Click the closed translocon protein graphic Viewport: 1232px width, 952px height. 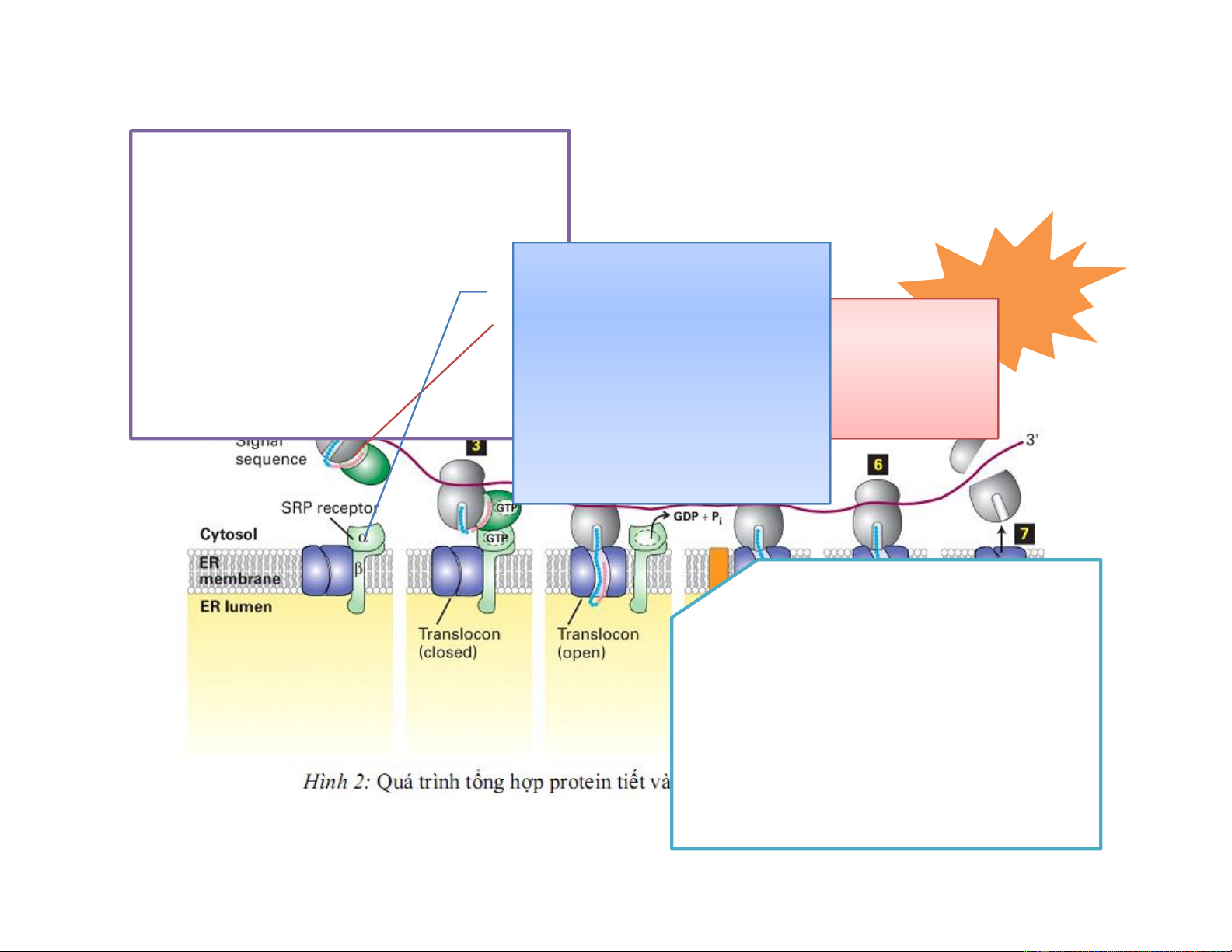point(457,570)
